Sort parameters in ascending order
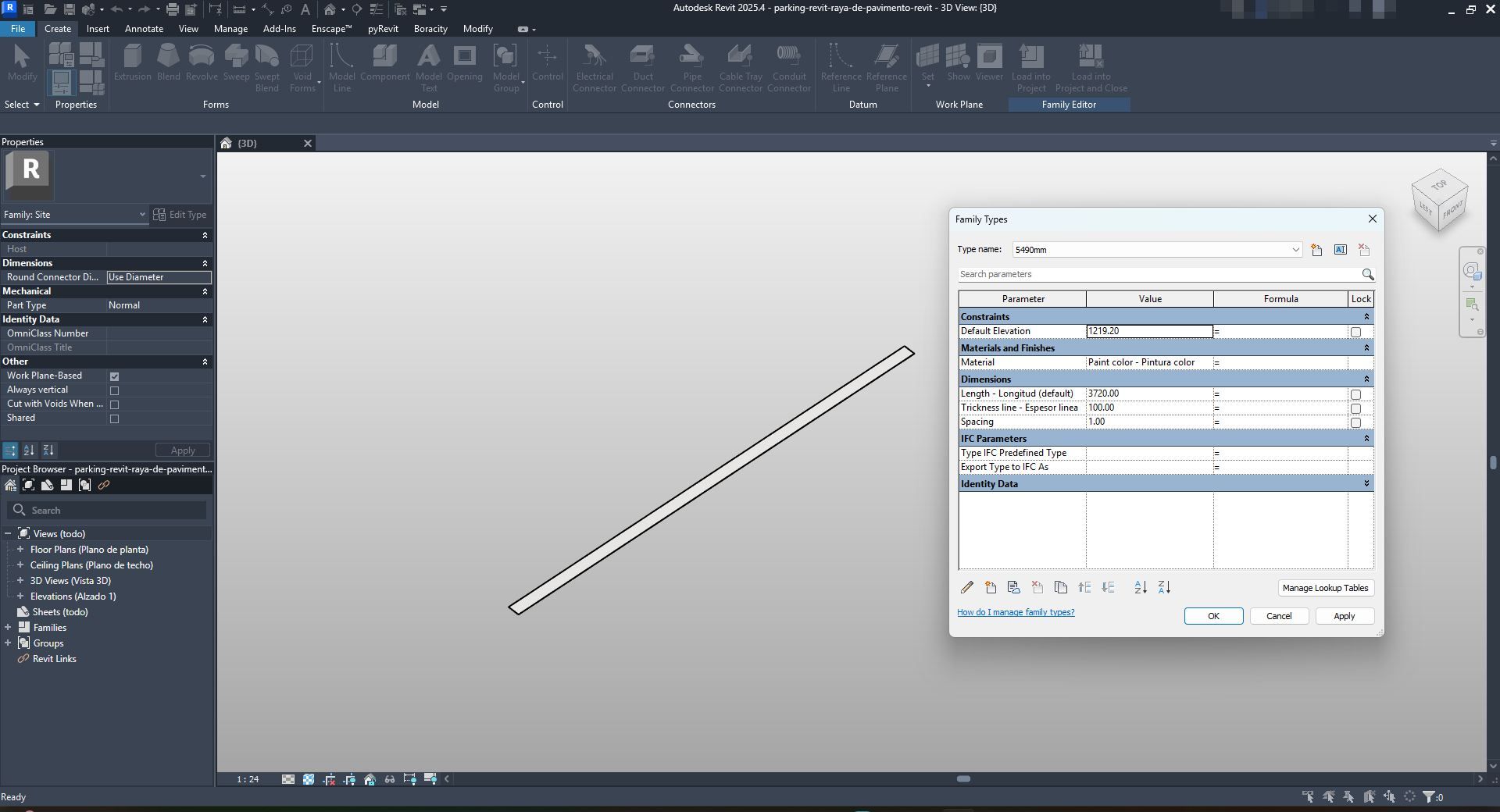The height and width of the screenshot is (812, 1500). [x=1141, y=587]
